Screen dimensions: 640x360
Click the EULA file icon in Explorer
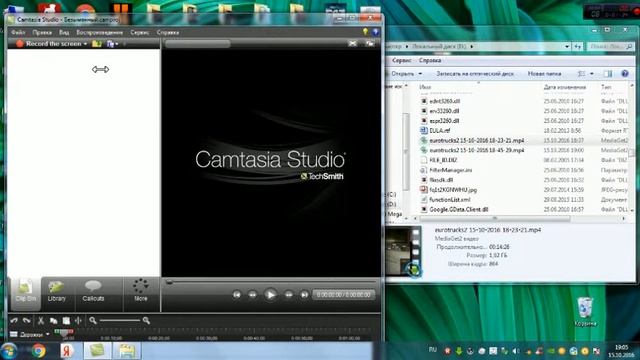point(424,131)
